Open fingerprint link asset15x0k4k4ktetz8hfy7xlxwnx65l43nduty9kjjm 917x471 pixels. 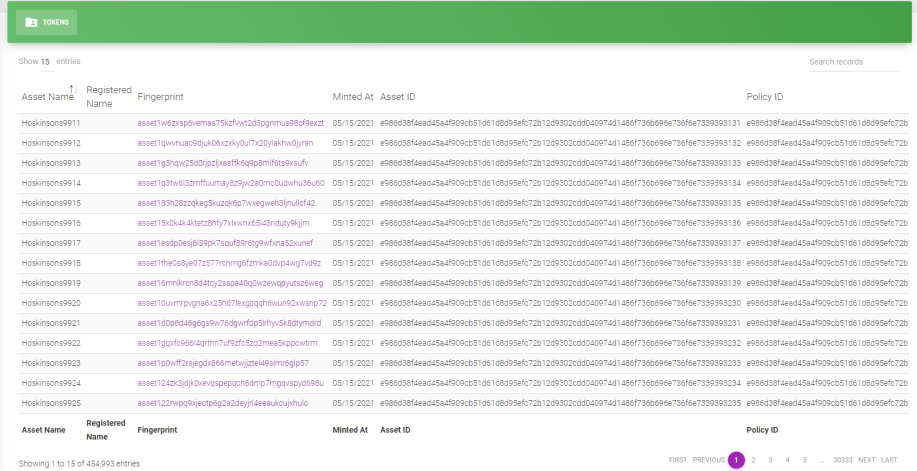[223, 223]
